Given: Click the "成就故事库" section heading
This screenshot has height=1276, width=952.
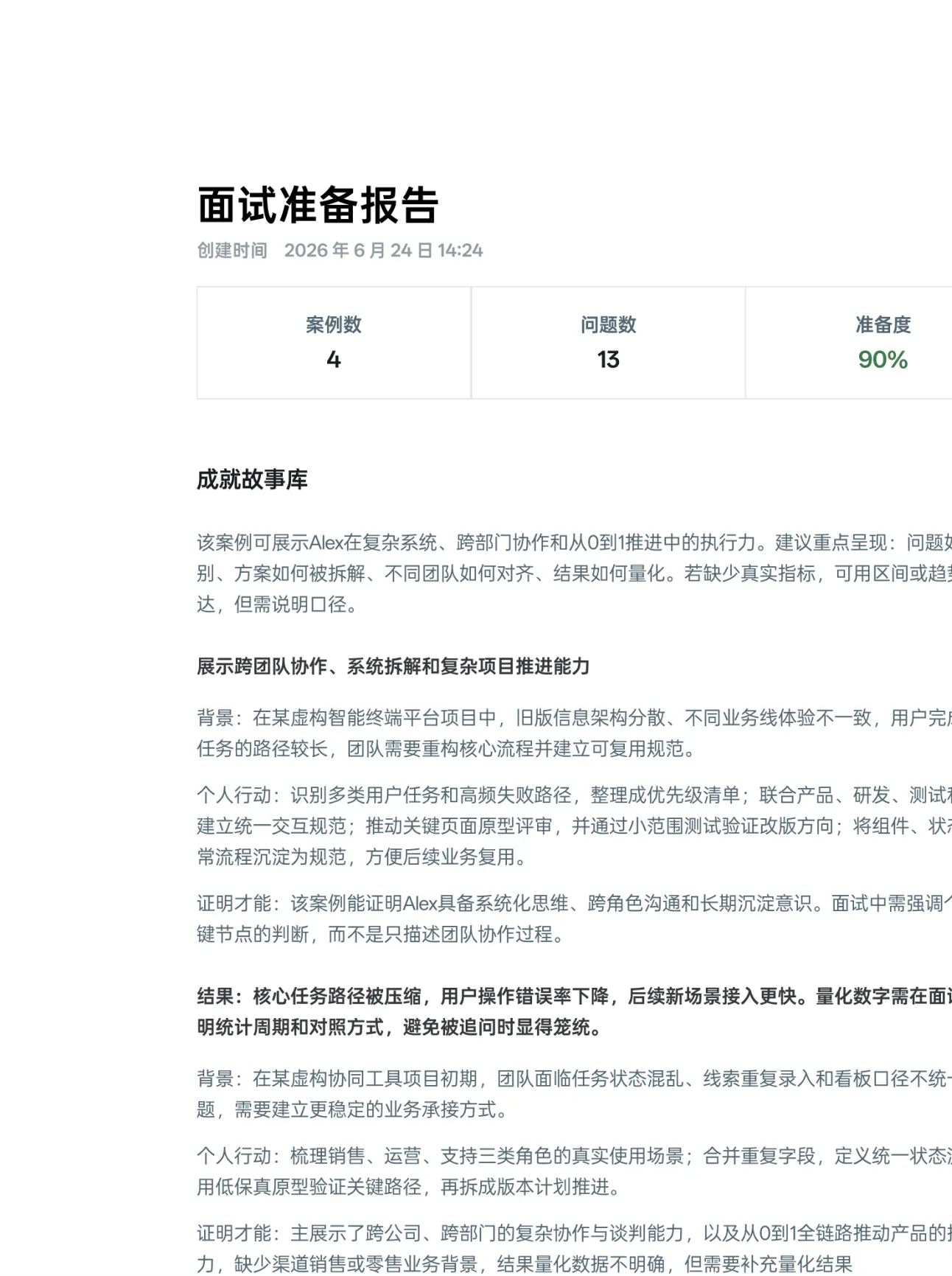Looking at the screenshot, I should [252, 479].
